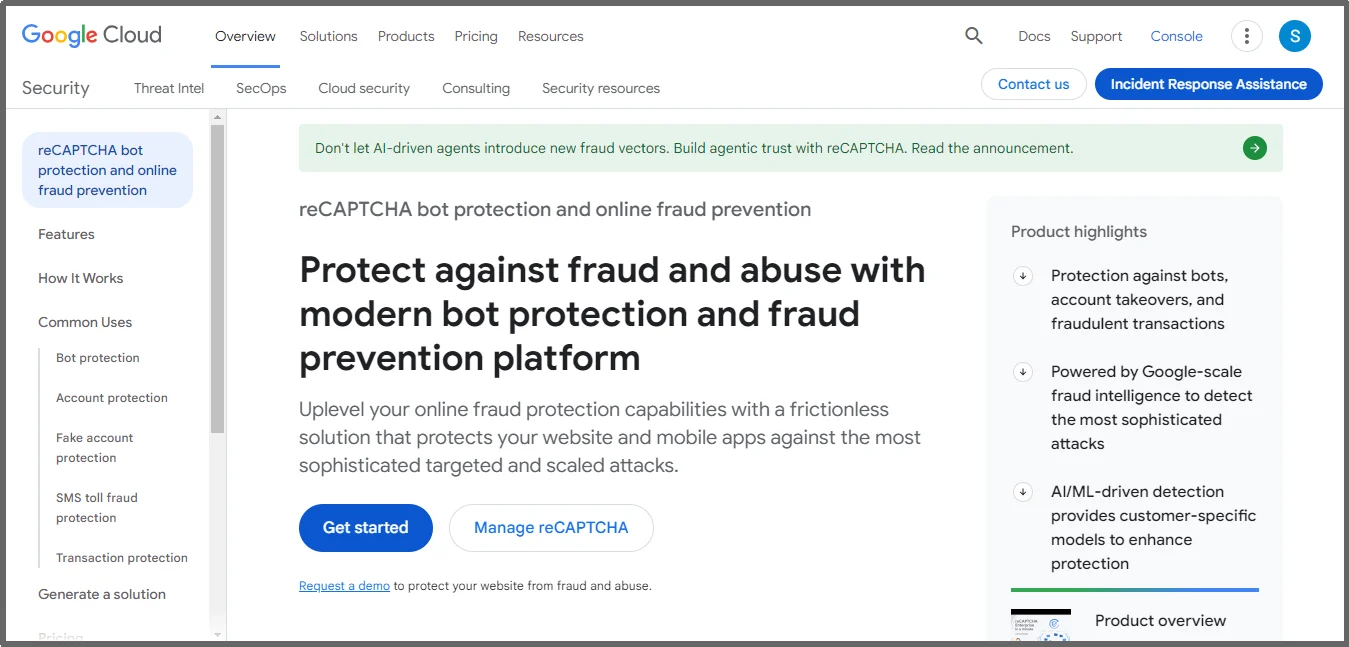Viewport: 1349px width, 647px height.
Task: Open the three-dot overflow menu
Action: (x=1246, y=36)
